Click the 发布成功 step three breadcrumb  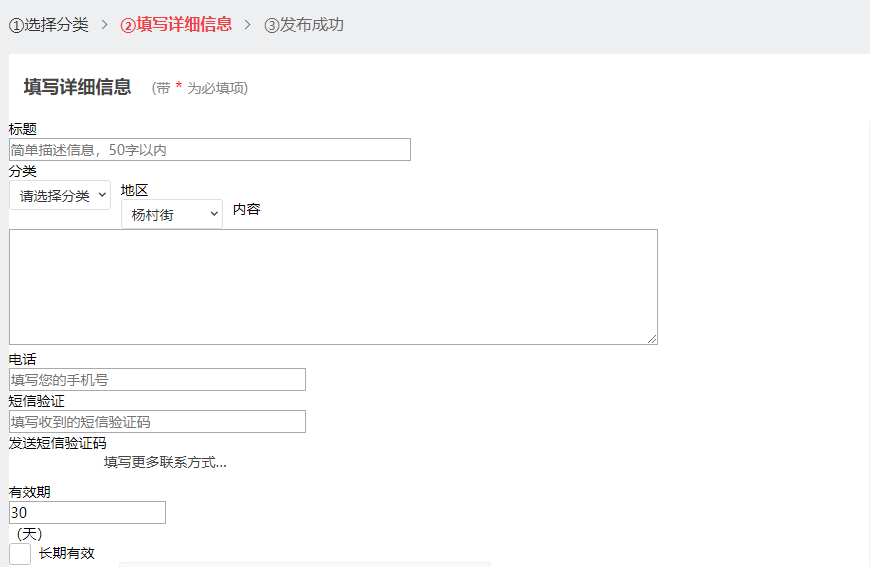pyautogui.click(x=304, y=25)
